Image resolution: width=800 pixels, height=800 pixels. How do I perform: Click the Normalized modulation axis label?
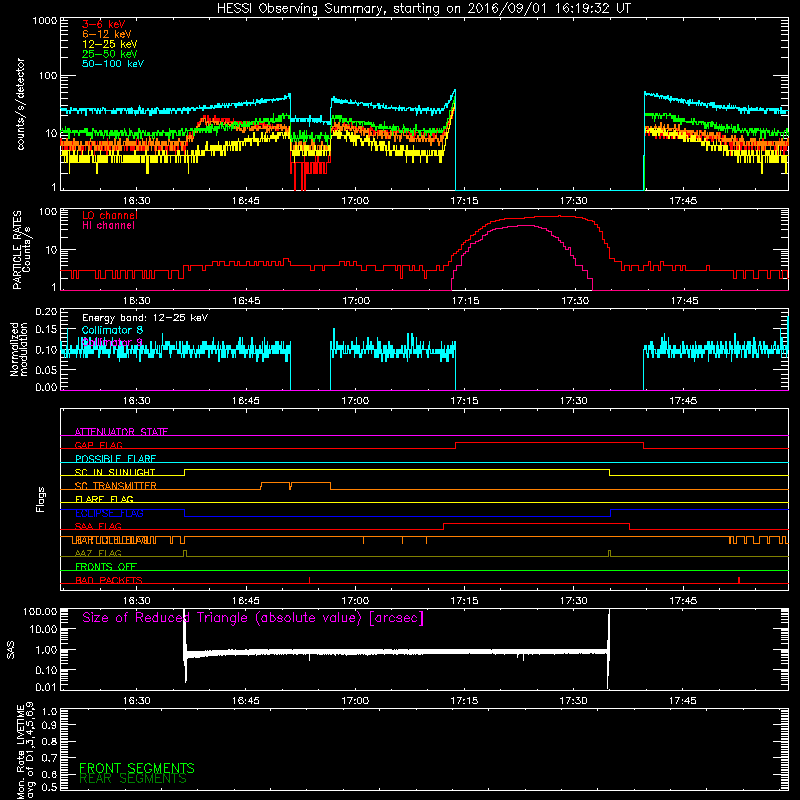[19, 349]
